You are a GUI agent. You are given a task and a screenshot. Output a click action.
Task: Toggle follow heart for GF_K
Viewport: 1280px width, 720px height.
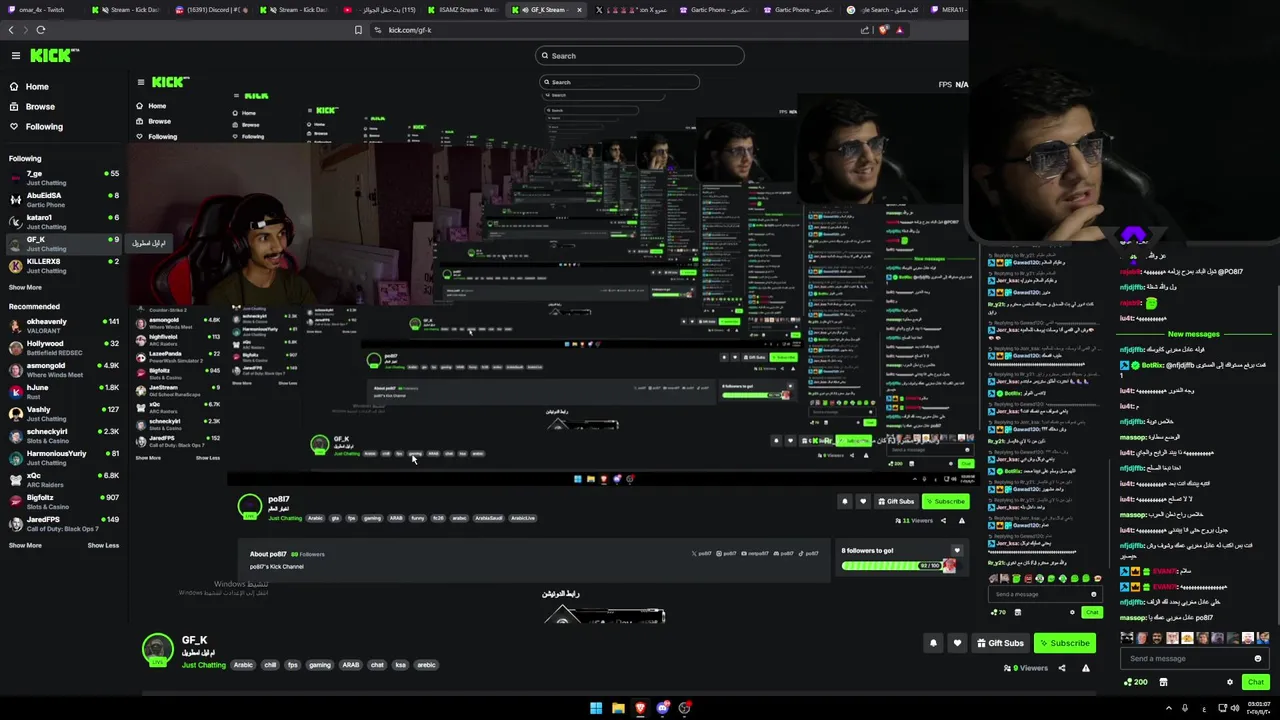coord(957,643)
